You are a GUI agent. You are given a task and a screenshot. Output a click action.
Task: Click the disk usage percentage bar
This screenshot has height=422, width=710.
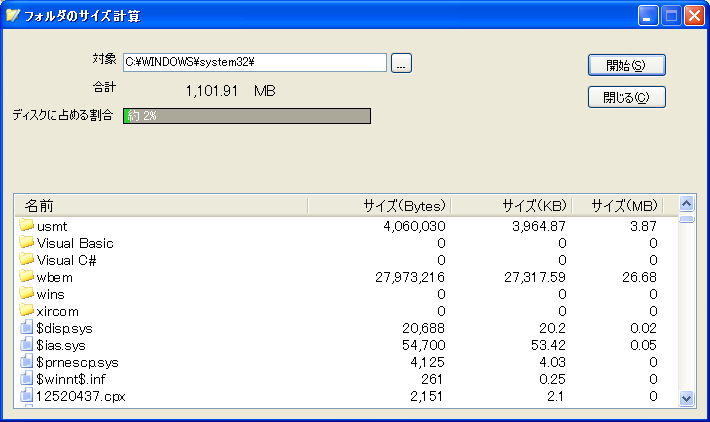[247, 116]
